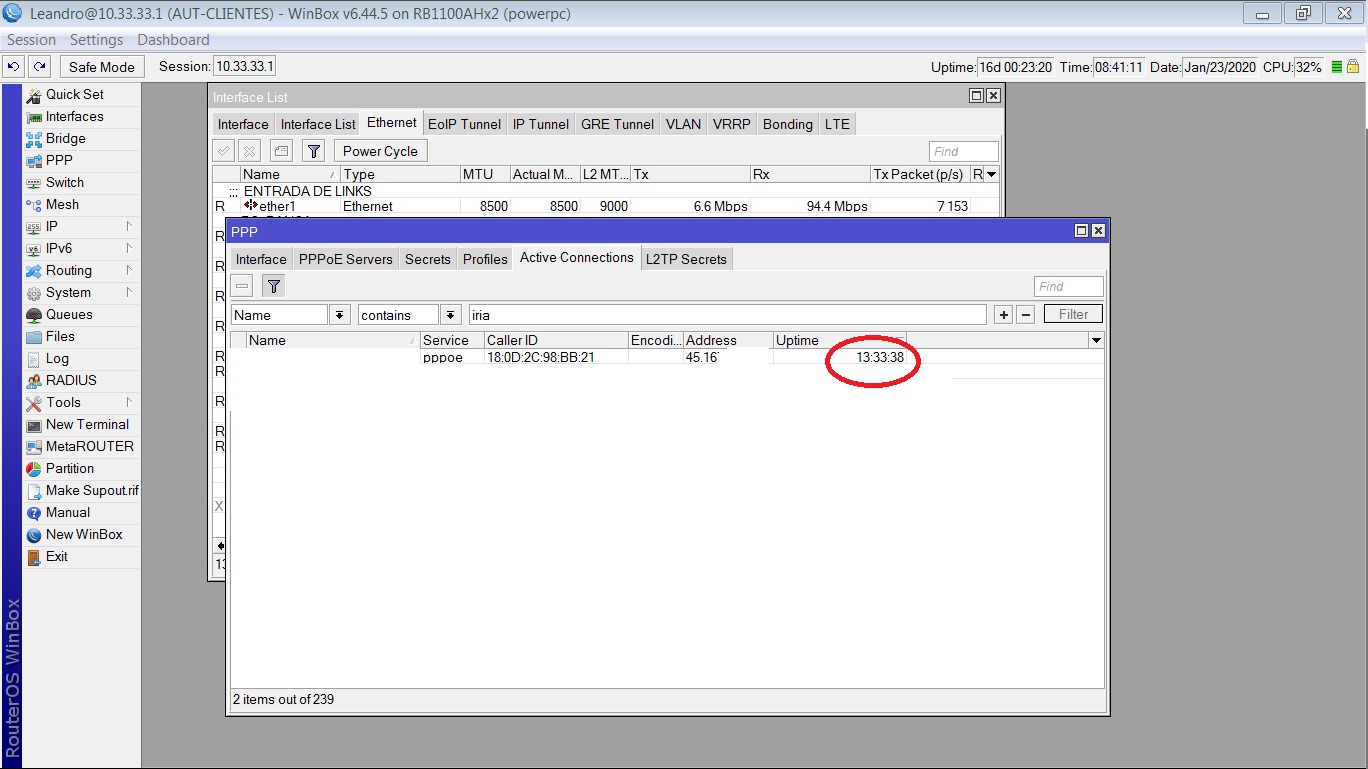This screenshot has width=1368, height=769.
Task: Expand the Tools submenu in sidebar
Action: [129, 402]
